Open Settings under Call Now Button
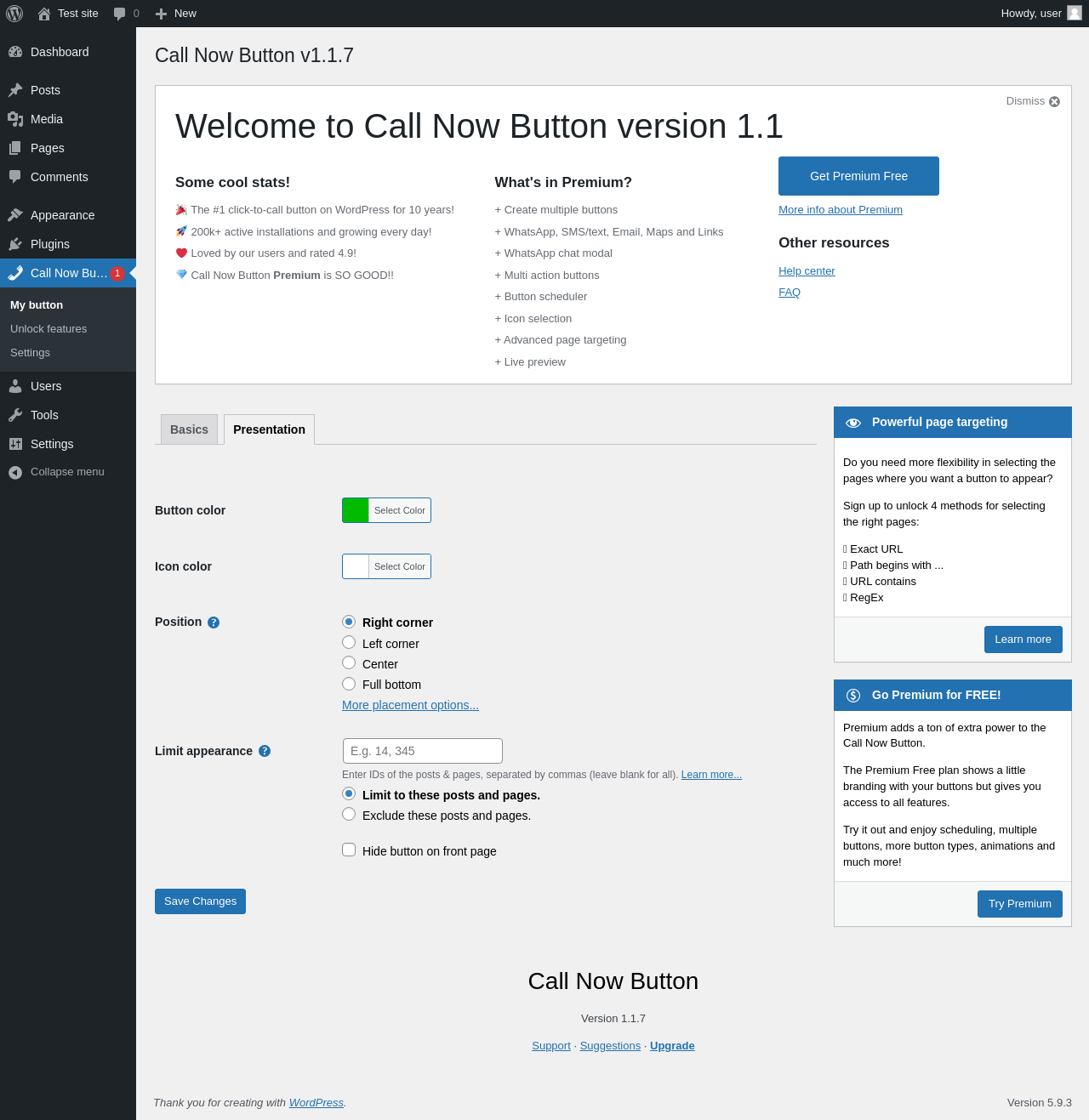Screen dimensions: 1089x1120 [30, 353]
